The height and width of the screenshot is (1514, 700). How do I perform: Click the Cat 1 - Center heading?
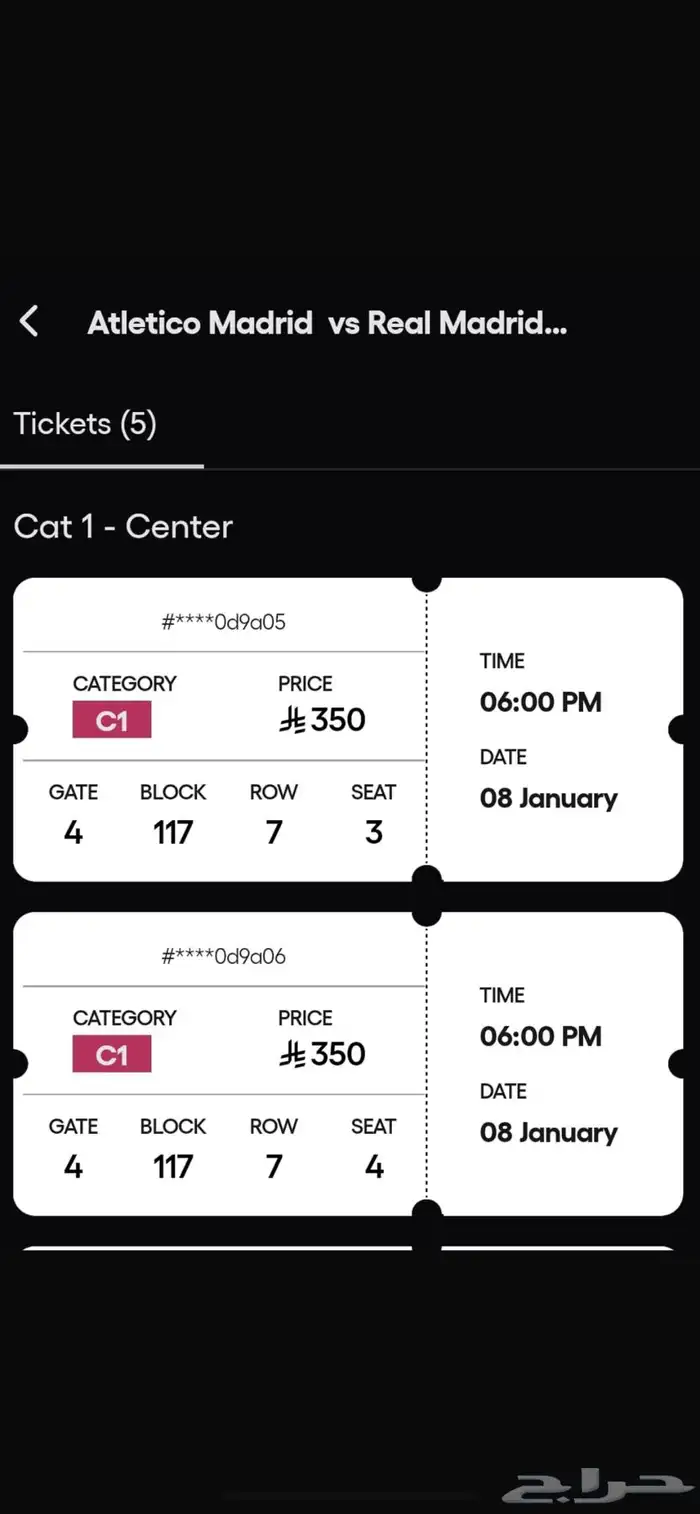pyautogui.click(x=123, y=527)
